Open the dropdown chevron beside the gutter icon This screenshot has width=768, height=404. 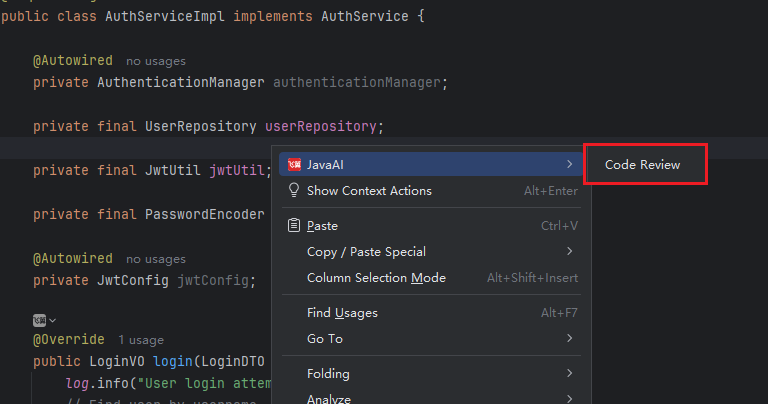pyautogui.click(x=52, y=320)
